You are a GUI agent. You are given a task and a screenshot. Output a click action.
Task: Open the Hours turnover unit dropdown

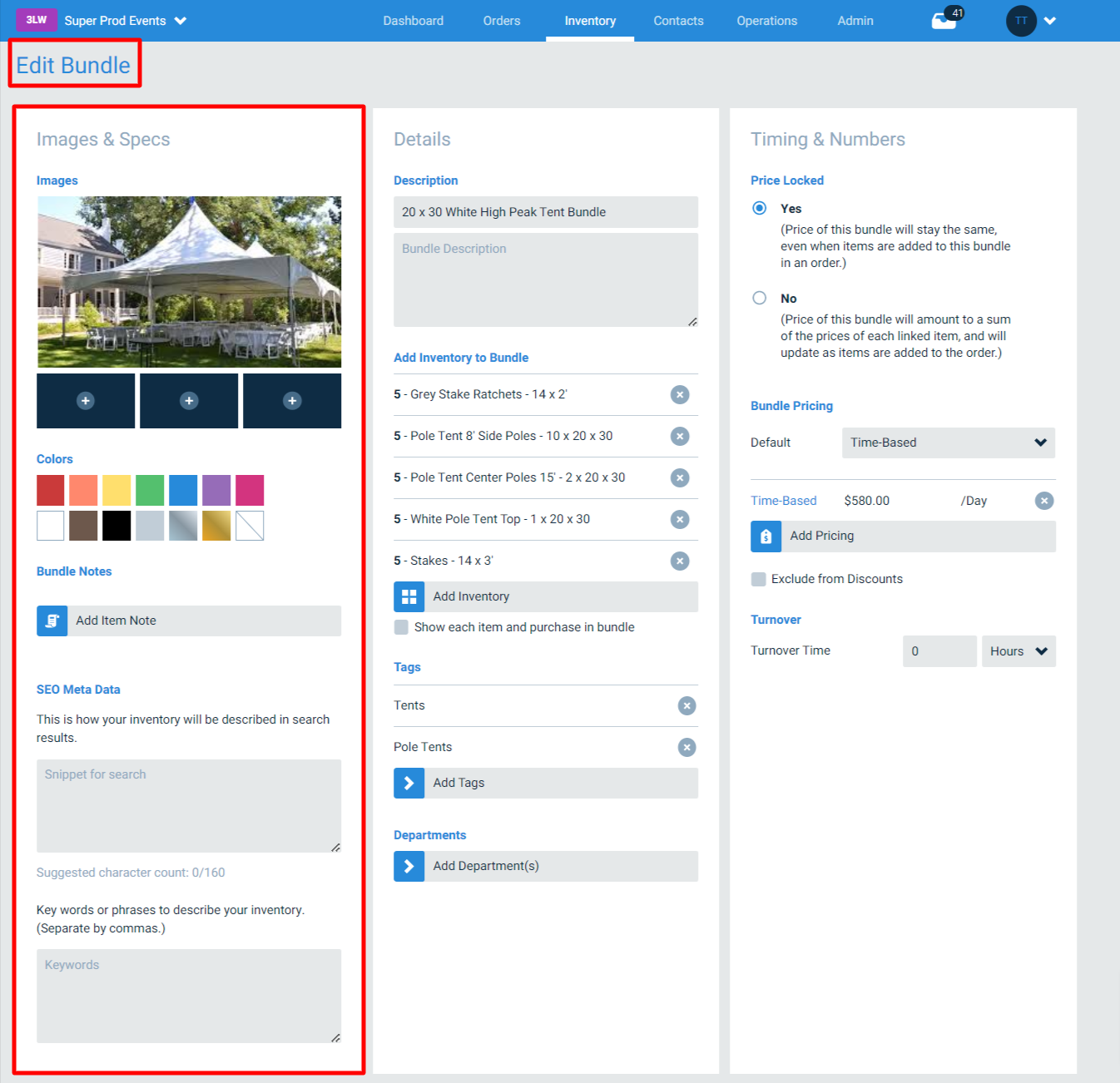coord(1018,651)
